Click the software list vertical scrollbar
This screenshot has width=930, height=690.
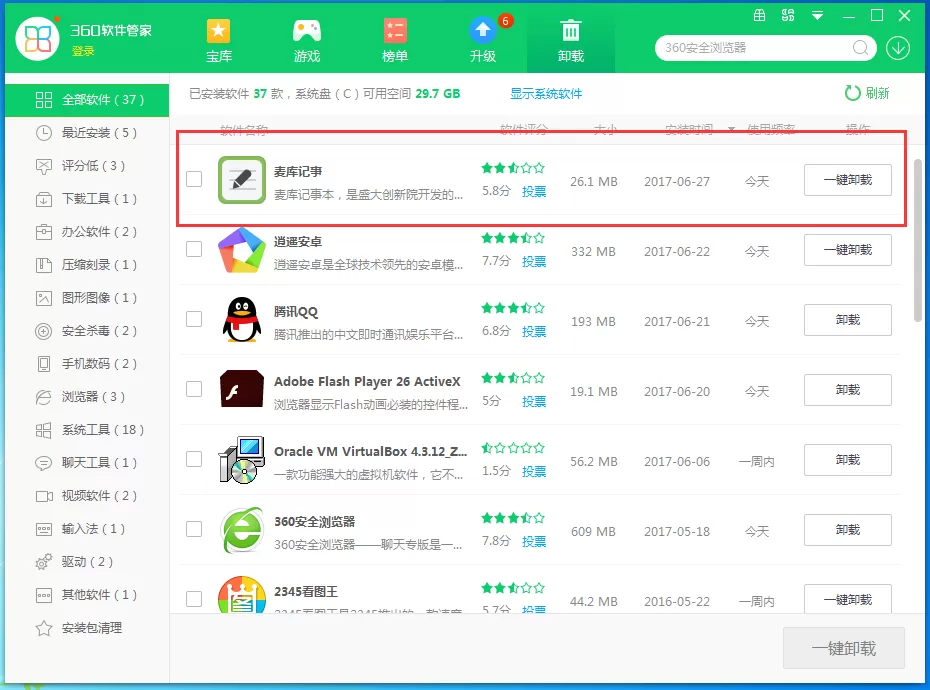(x=918, y=240)
